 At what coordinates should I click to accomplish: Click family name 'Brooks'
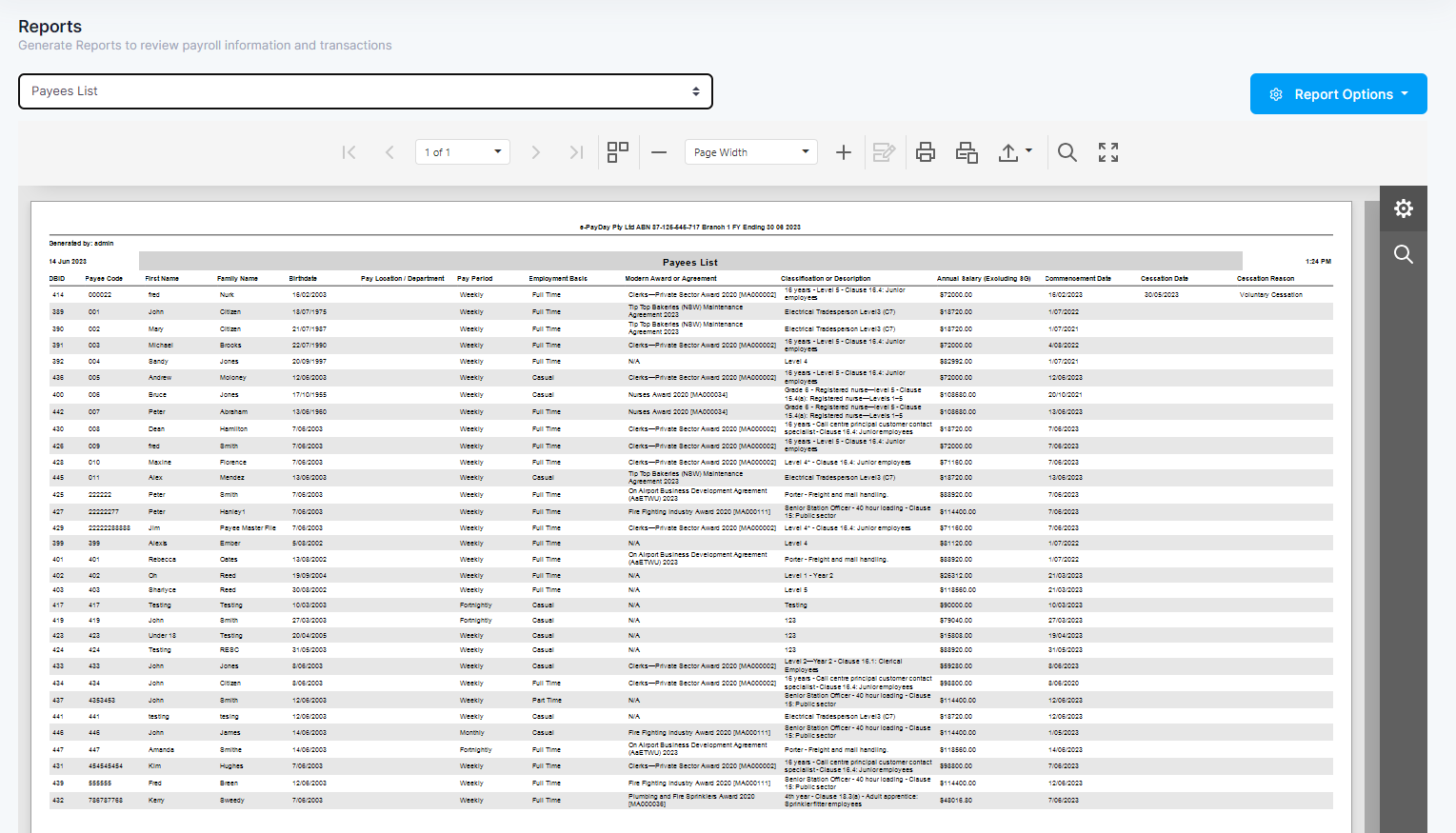(230, 346)
